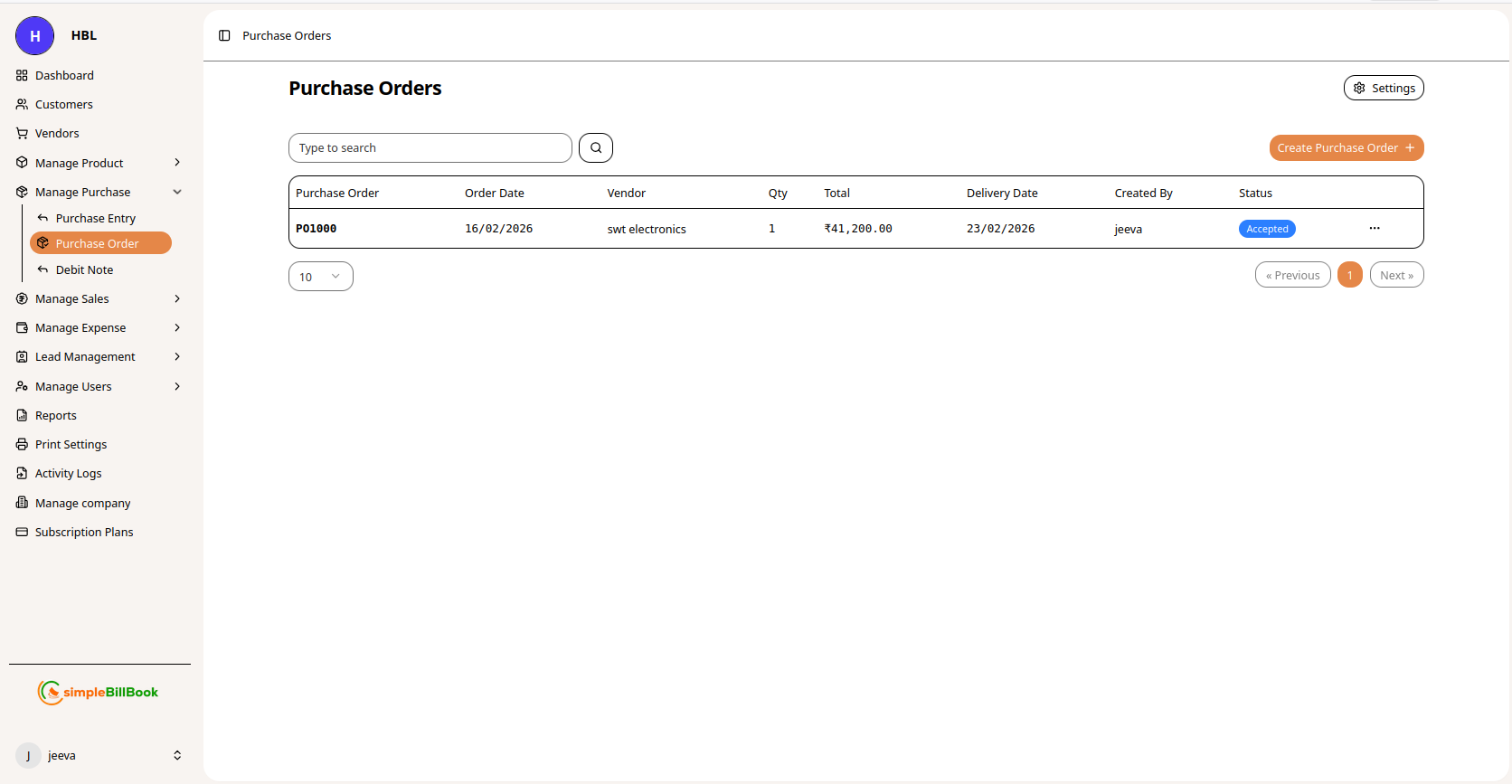Screen dimensions: 1512x784
Task: Go to Vendors in the sidebar
Action: pos(57,134)
